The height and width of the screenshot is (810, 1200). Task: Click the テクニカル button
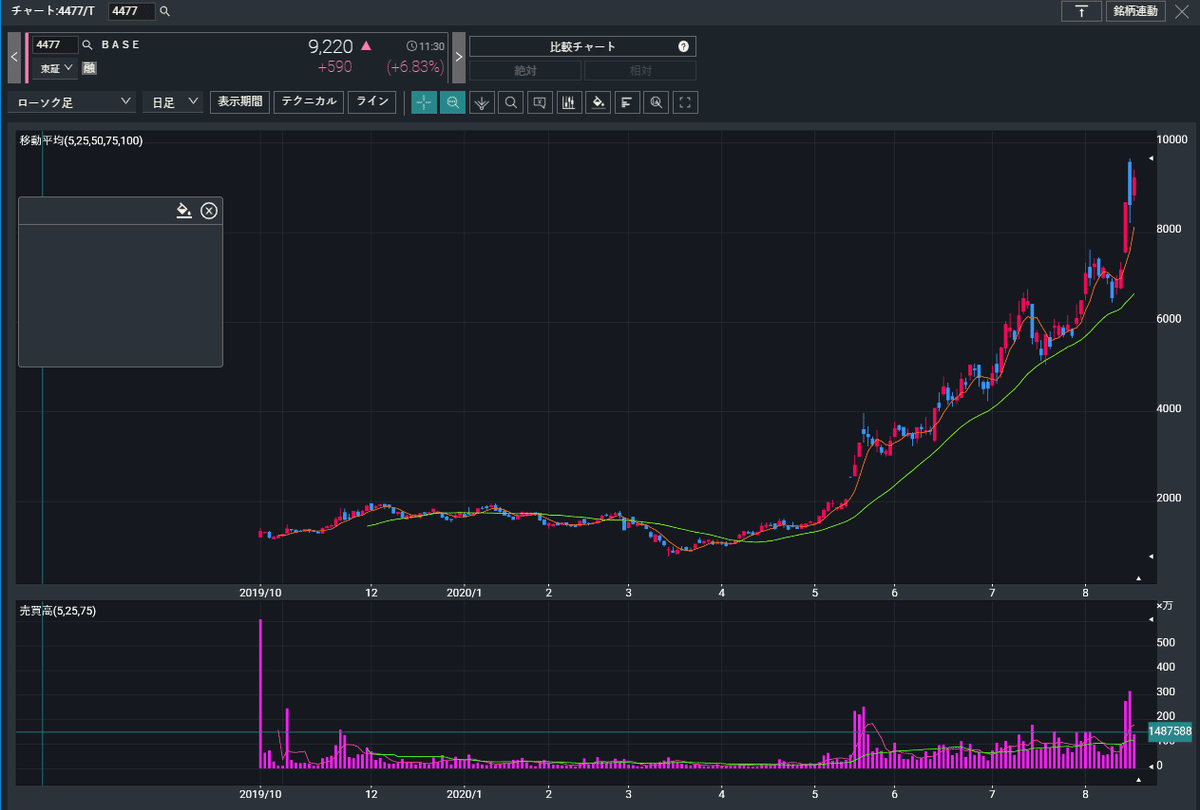[x=309, y=102]
